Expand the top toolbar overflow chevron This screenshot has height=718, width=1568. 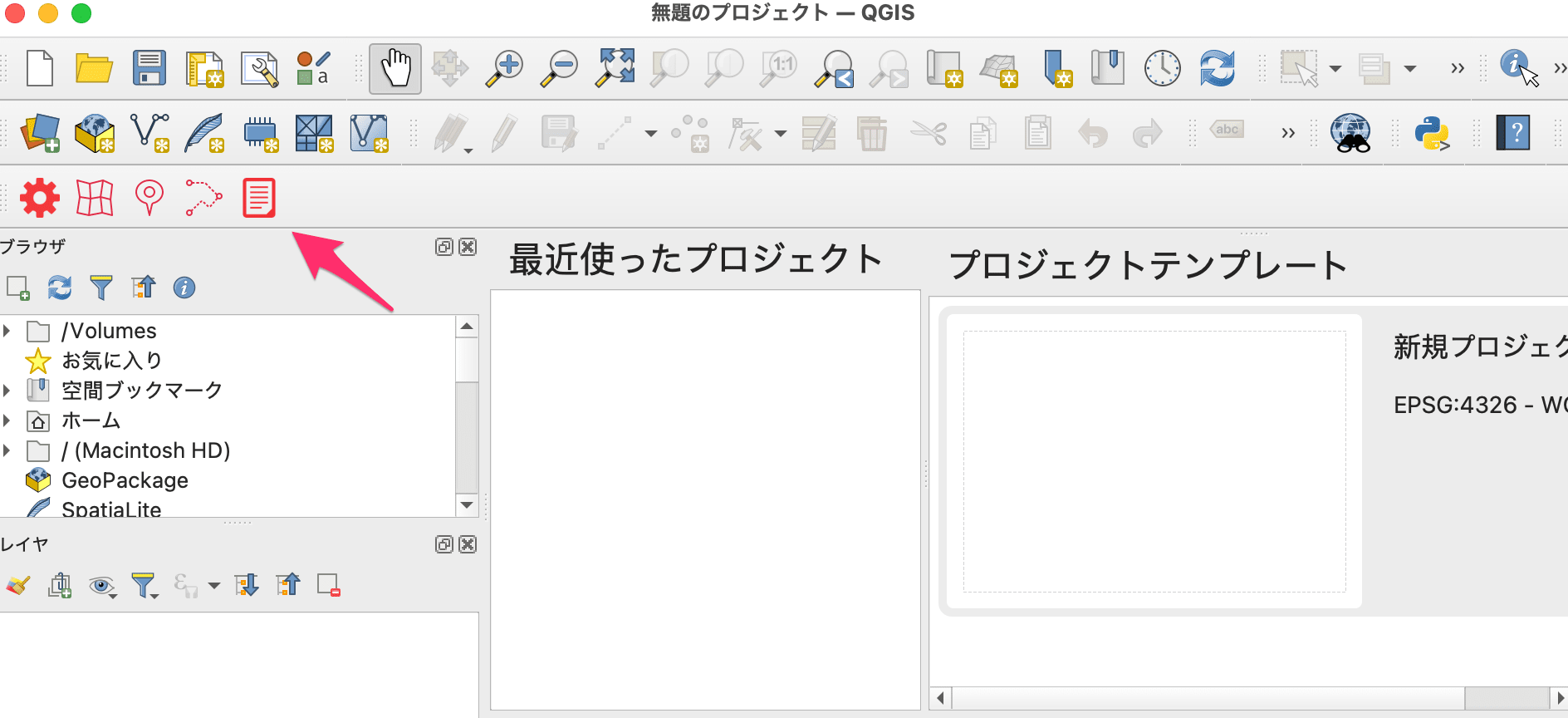point(1458,68)
